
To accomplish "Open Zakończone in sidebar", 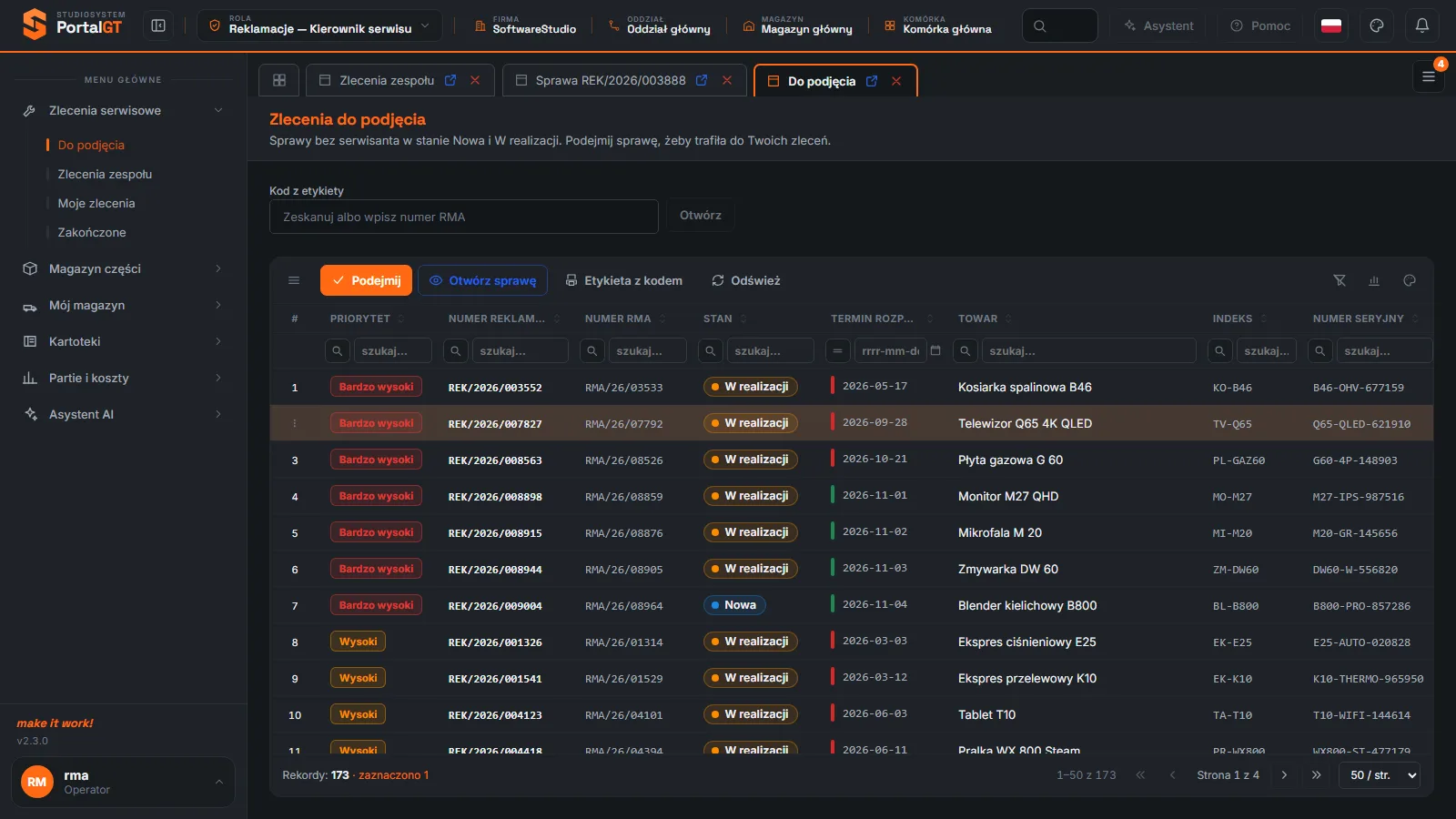I will point(92,232).
